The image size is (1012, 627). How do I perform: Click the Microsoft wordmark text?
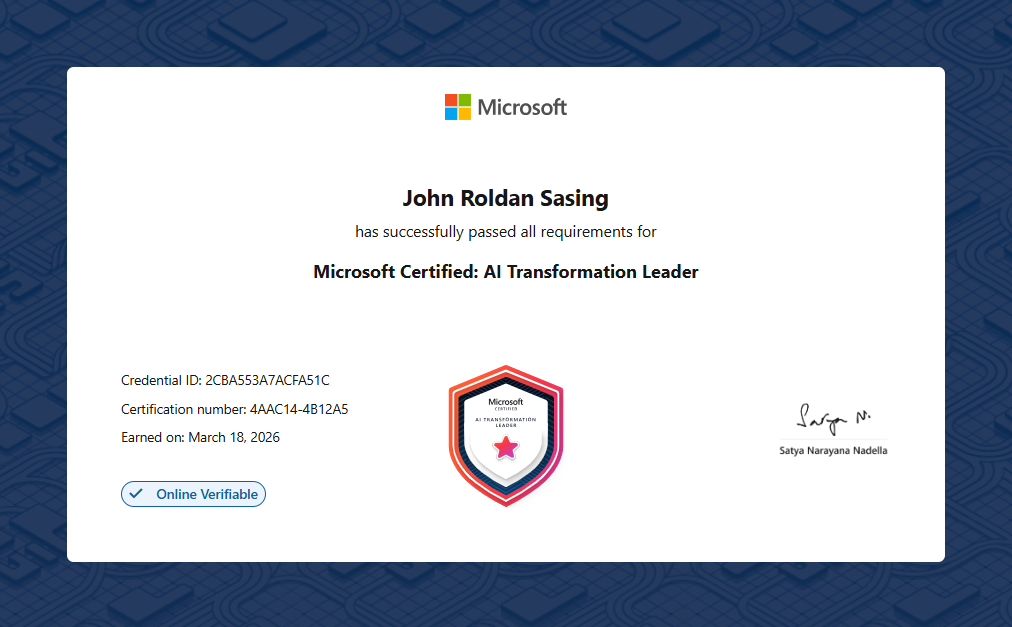[x=522, y=107]
